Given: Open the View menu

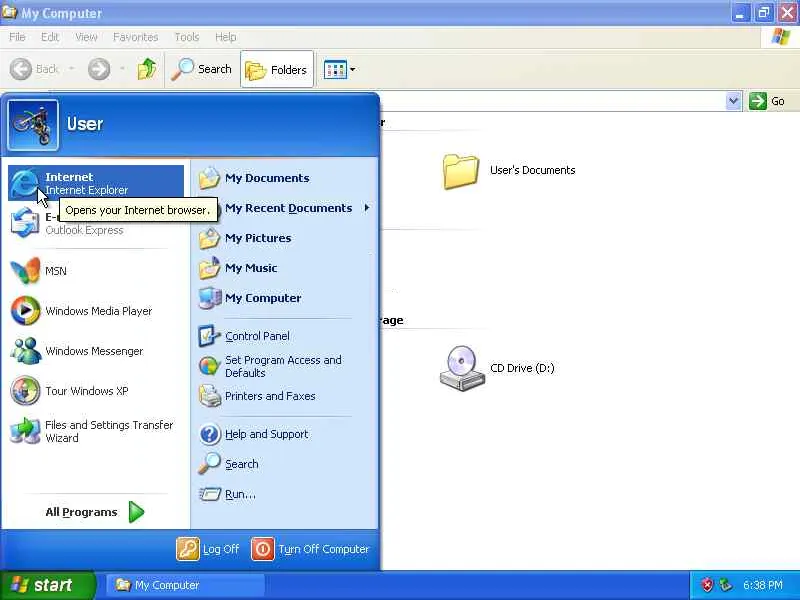Looking at the screenshot, I should [86, 37].
